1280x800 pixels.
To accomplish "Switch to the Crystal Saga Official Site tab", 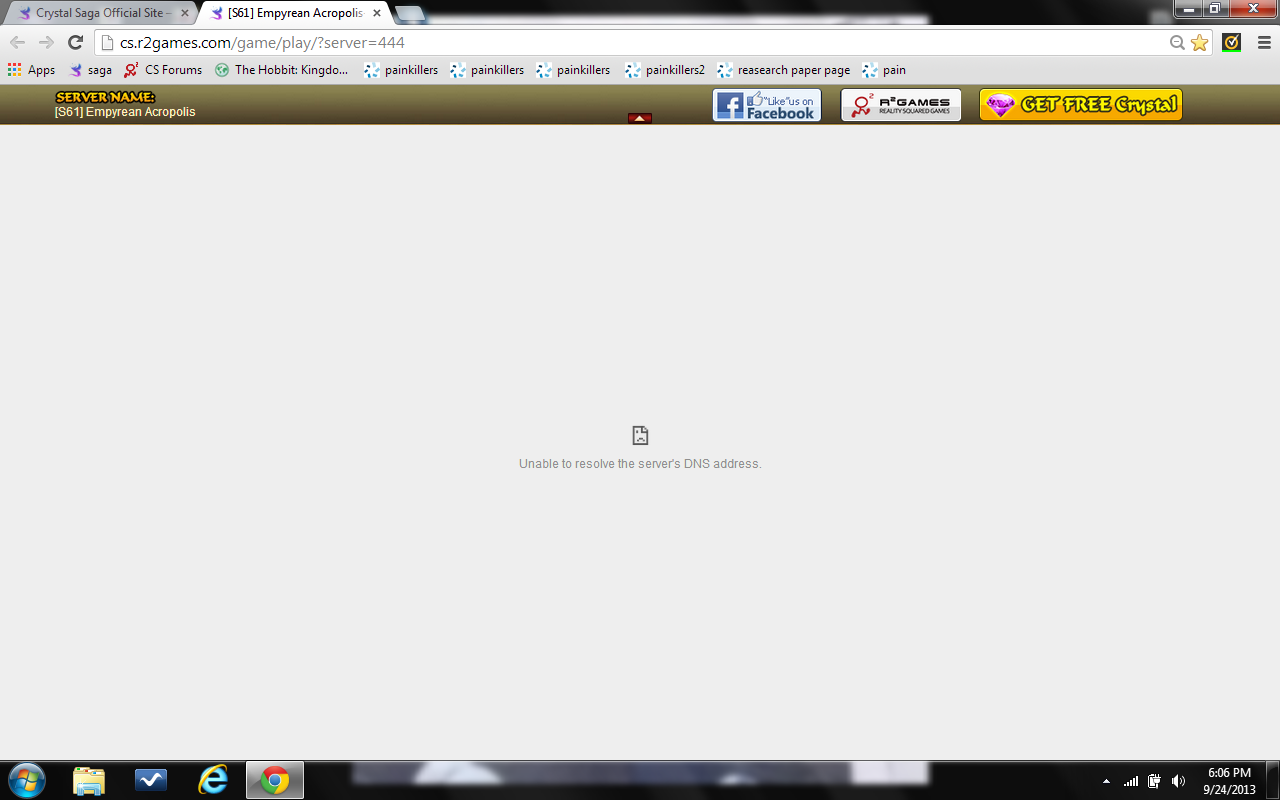I will point(100,13).
